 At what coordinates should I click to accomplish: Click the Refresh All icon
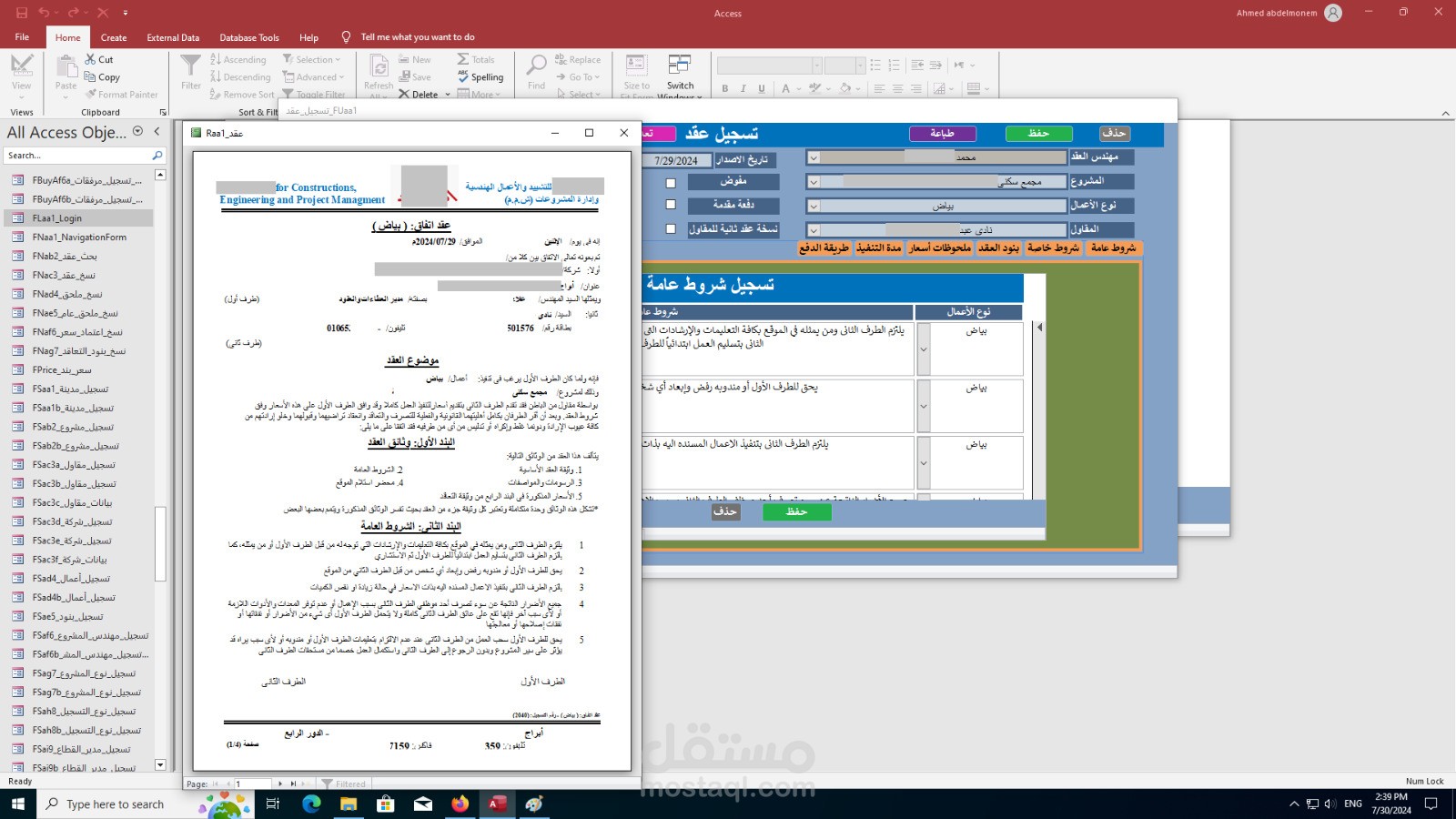379,66
